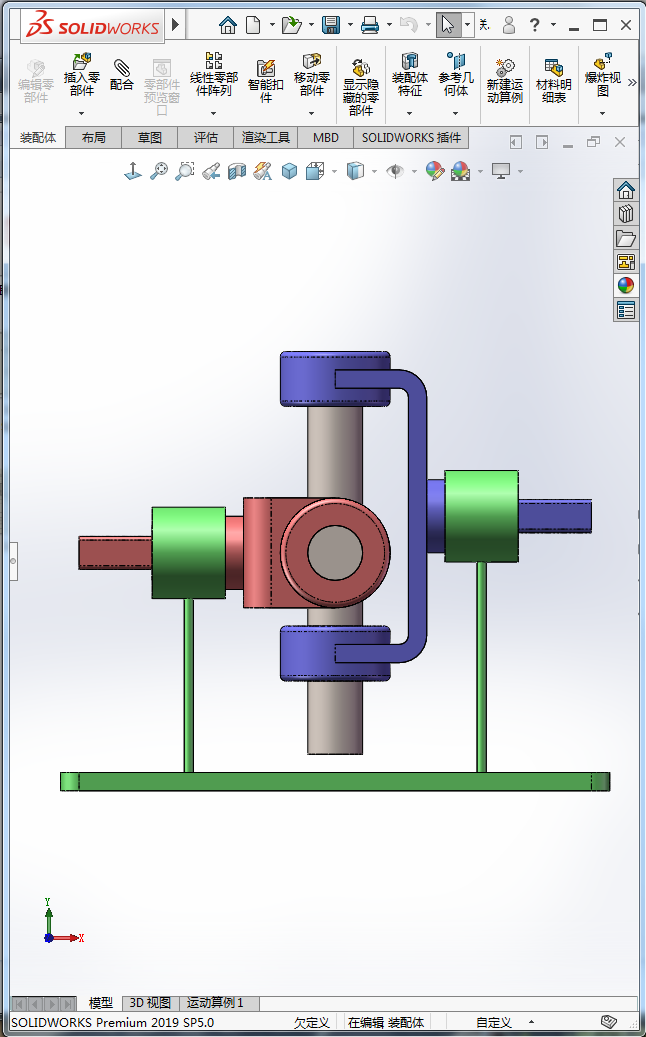The image size is (646, 1037).
Task: Open the dropdown arrow beside New document
Action: [x=272, y=25]
